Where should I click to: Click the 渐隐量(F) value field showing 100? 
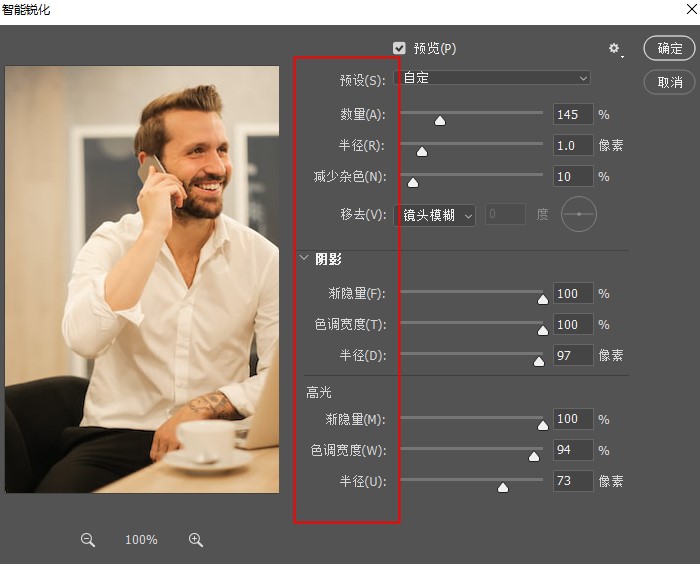pyautogui.click(x=573, y=293)
